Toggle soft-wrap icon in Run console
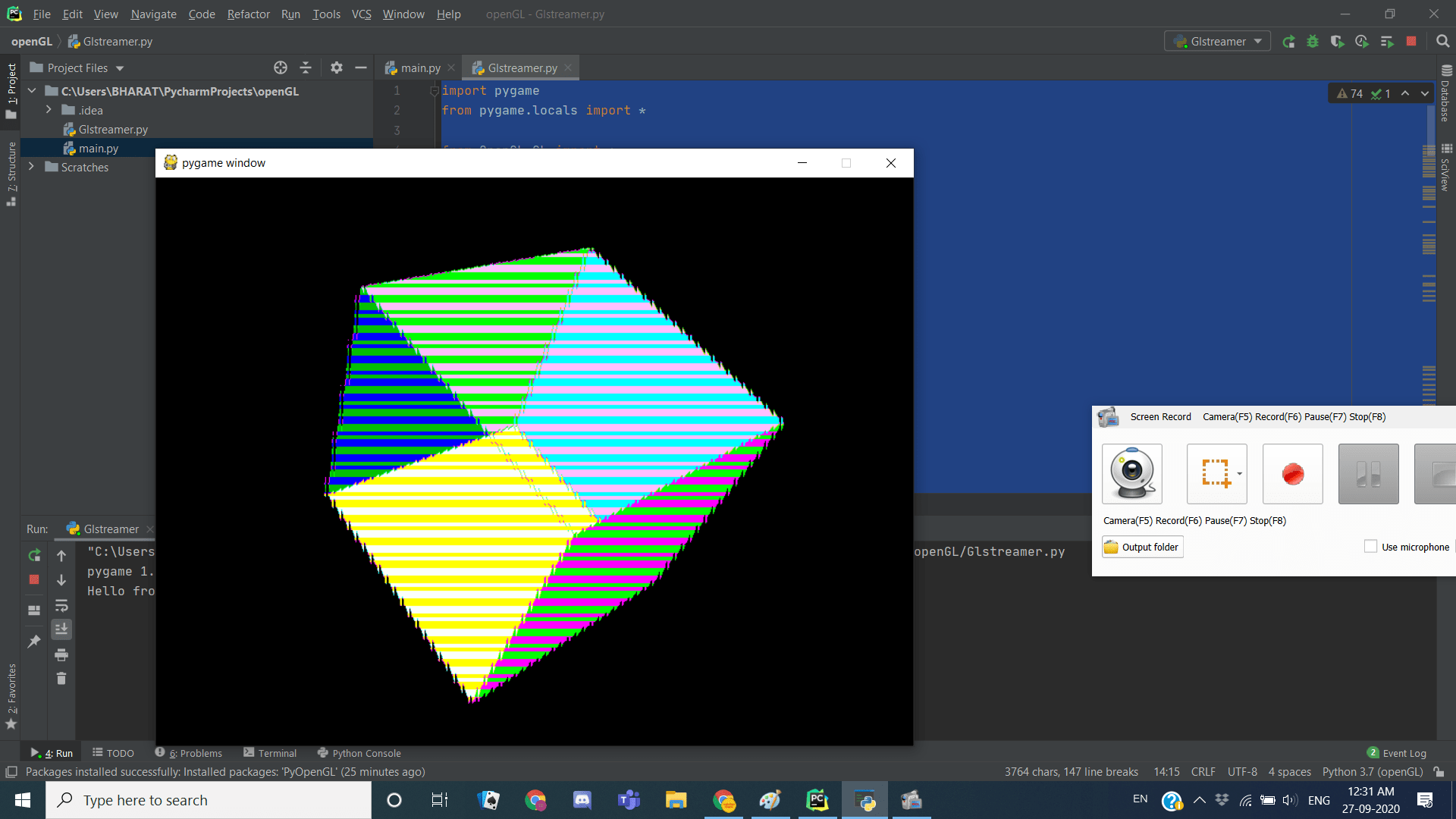This screenshot has width=1456, height=819. click(61, 605)
